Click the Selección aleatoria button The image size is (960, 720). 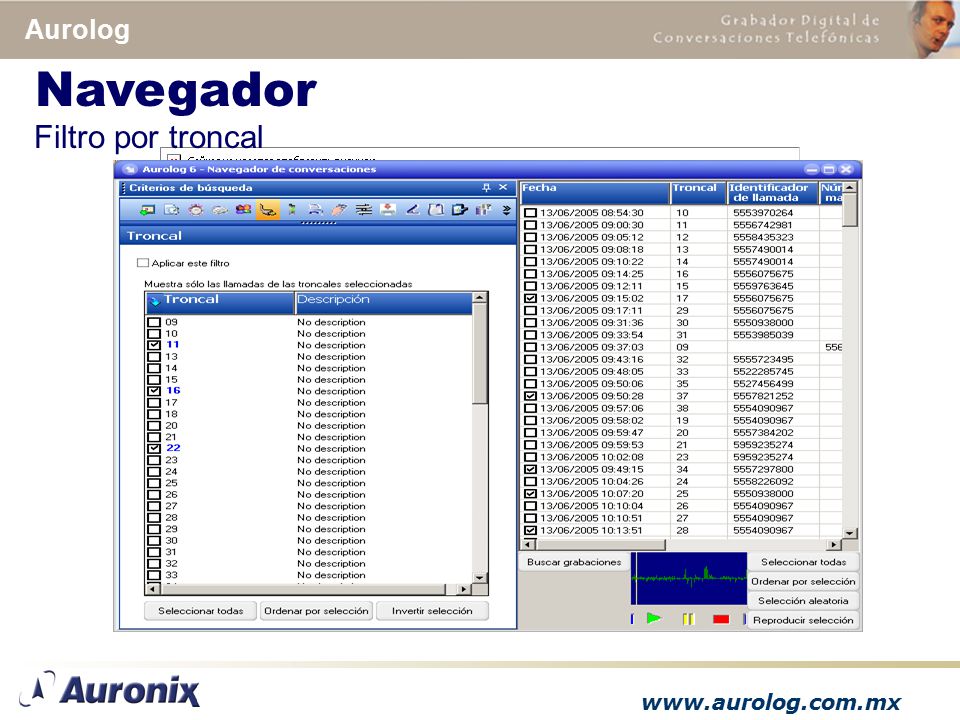coord(803,601)
